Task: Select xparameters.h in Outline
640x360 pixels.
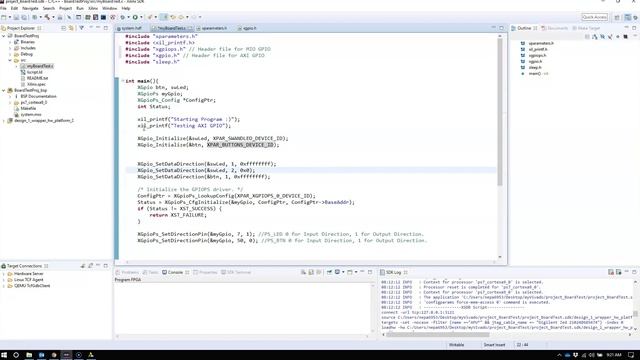Action: (x=541, y=43)
